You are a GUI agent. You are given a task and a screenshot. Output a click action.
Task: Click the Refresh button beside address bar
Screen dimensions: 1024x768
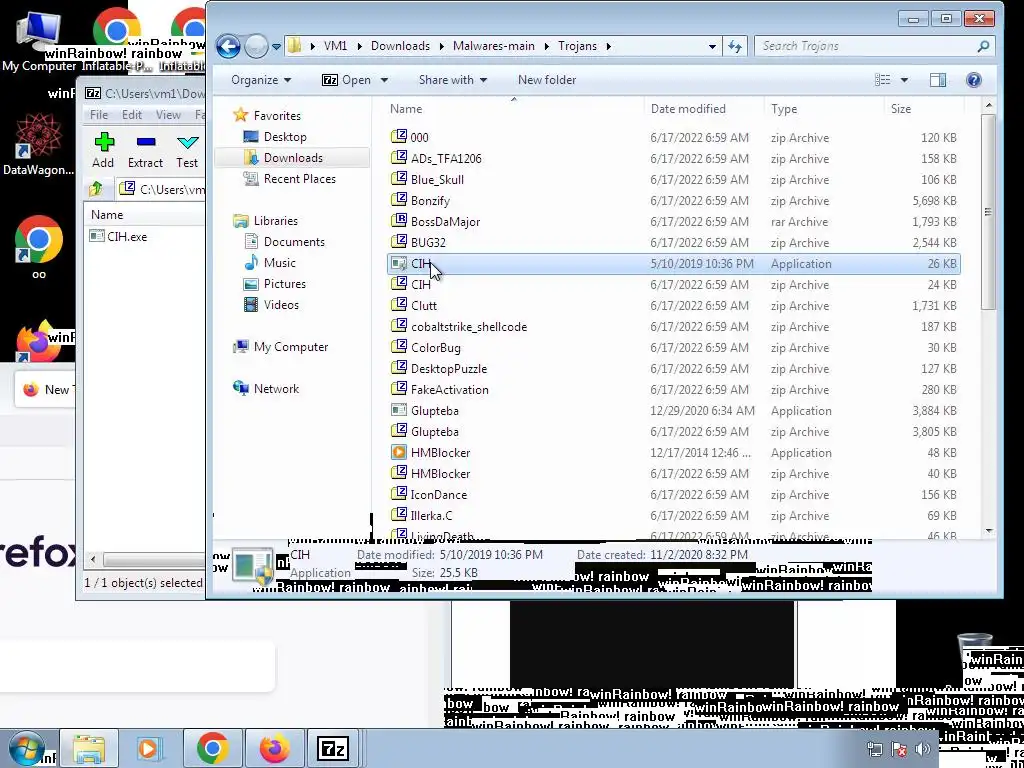735,46
